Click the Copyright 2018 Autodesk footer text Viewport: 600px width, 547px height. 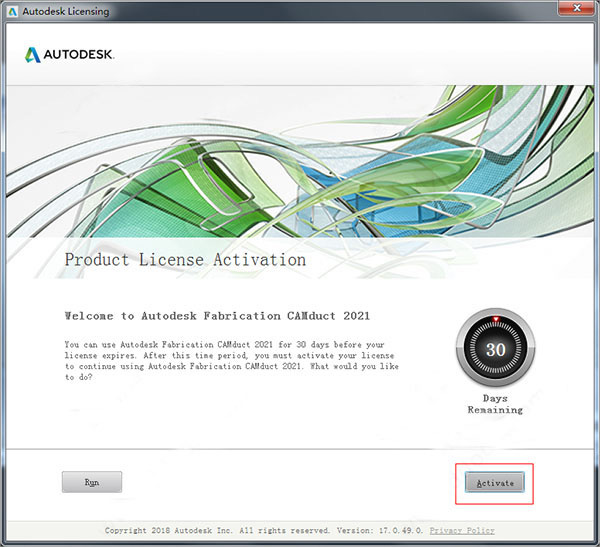[168, 531]
